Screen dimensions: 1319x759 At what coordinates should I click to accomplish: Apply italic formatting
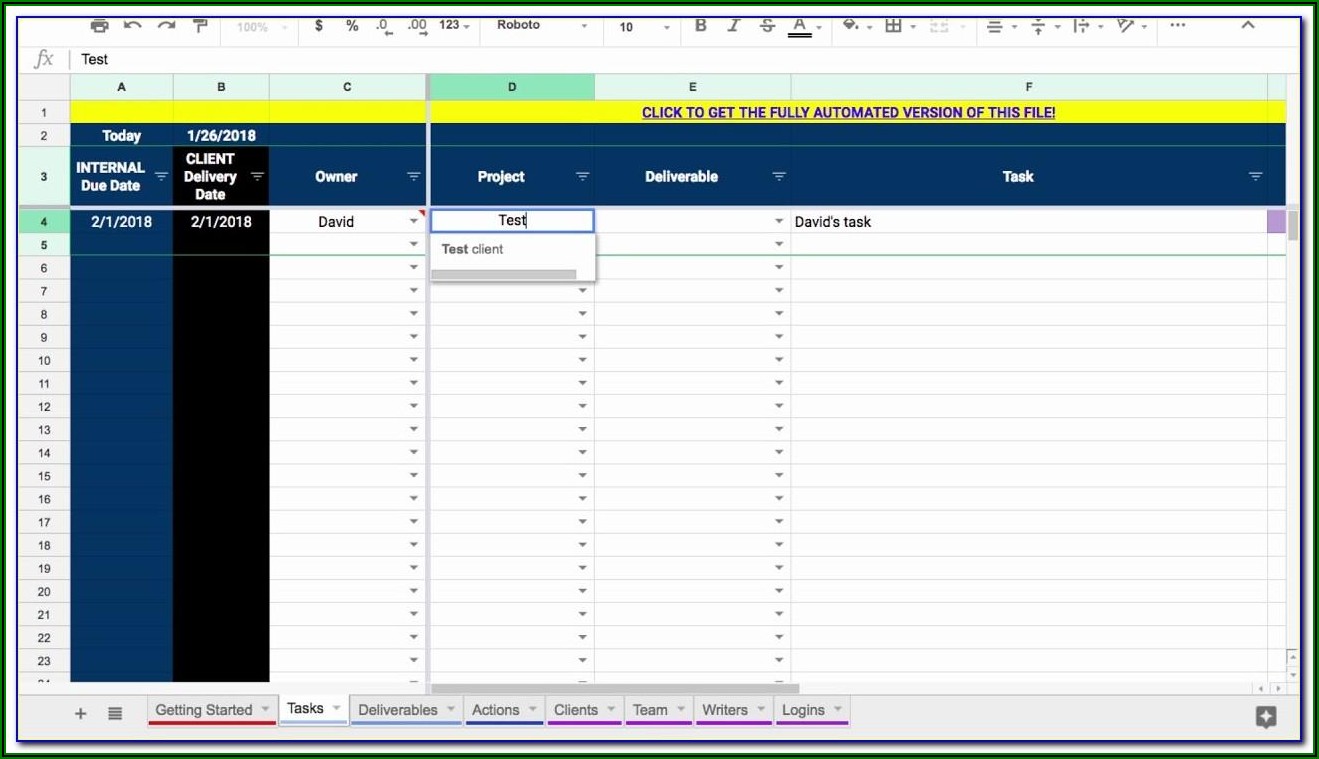tap(733, 26)
